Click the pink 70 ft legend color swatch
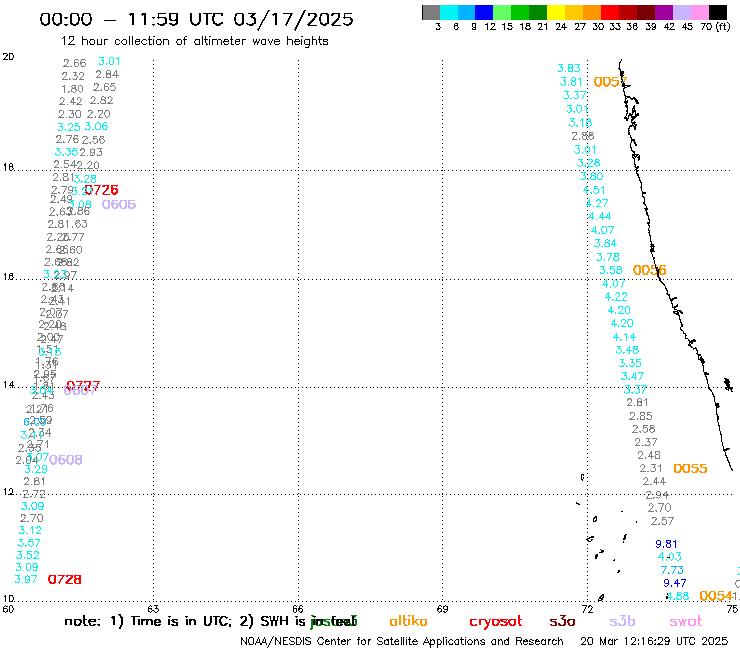Screen dimensions: 740x650 (699, 12)
